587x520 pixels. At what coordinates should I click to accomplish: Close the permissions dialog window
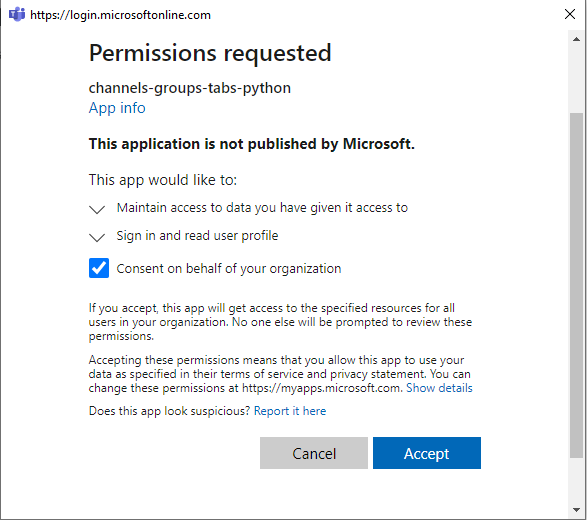point(570,14)
